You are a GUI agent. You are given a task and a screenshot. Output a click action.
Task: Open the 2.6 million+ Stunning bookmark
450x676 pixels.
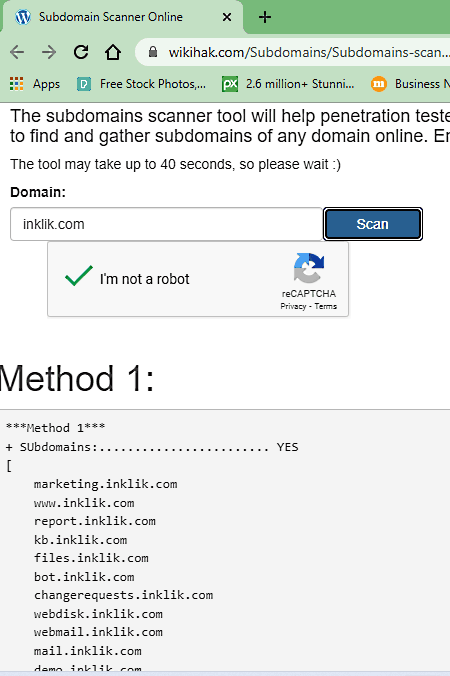(288, 84)
